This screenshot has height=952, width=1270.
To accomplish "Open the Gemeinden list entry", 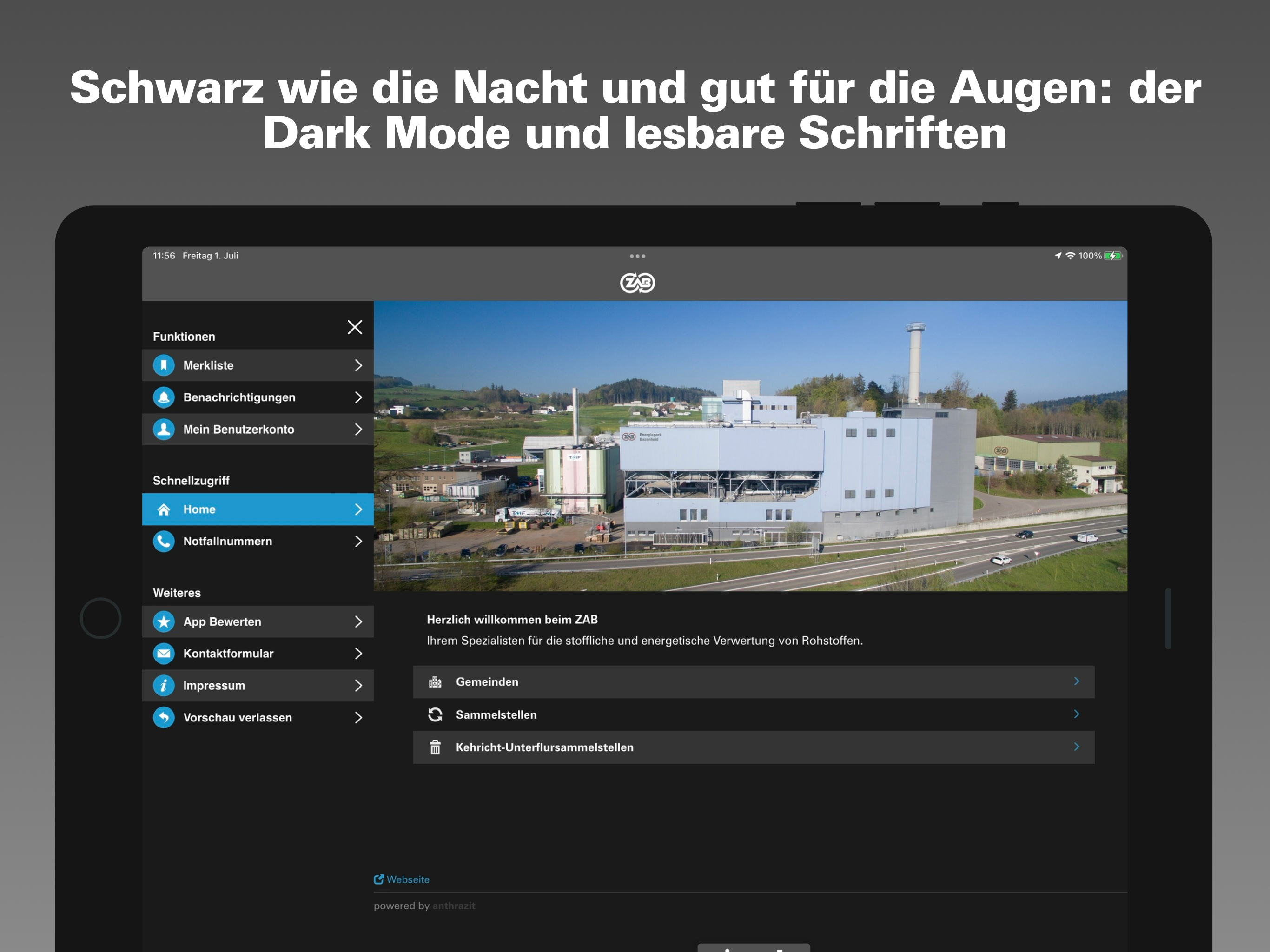I will coord(753,682).
